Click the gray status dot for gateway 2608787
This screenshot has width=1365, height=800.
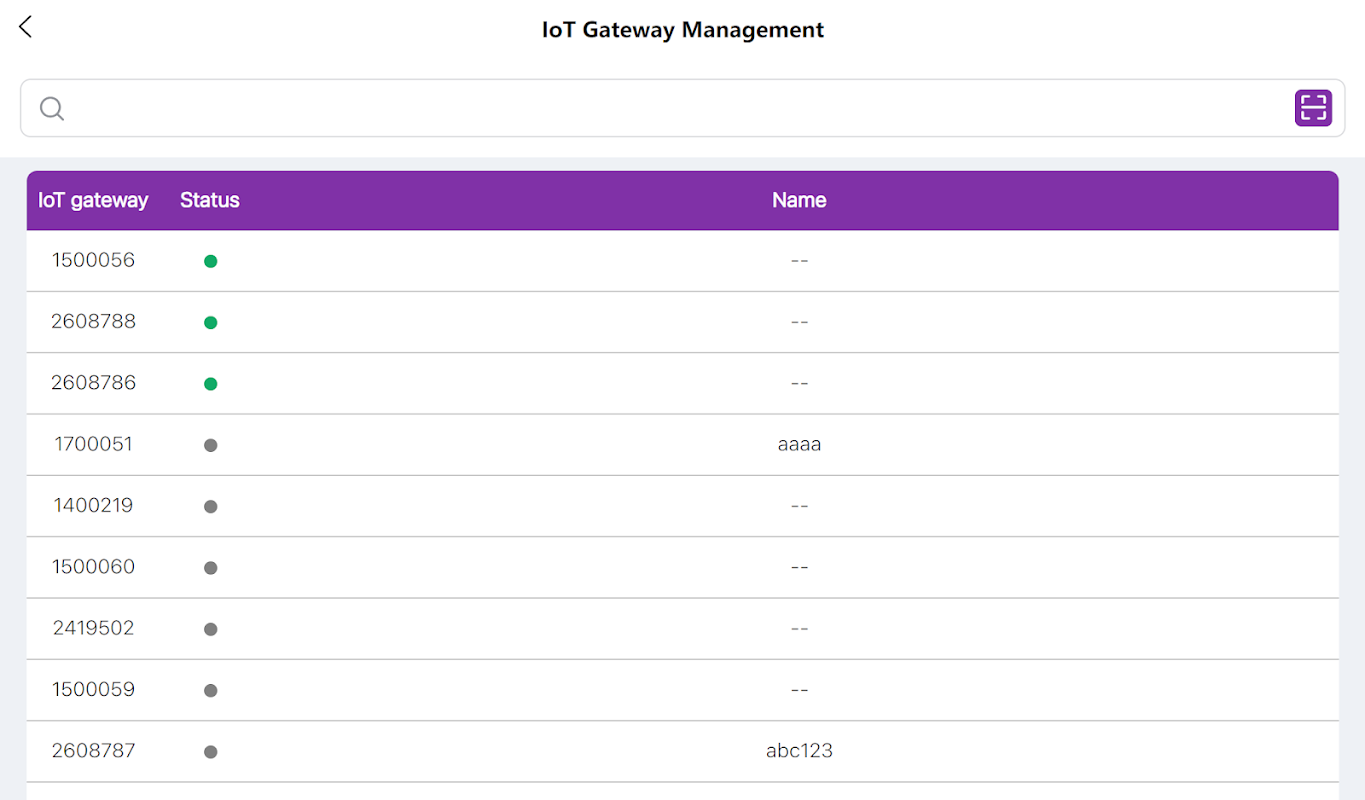210,752
